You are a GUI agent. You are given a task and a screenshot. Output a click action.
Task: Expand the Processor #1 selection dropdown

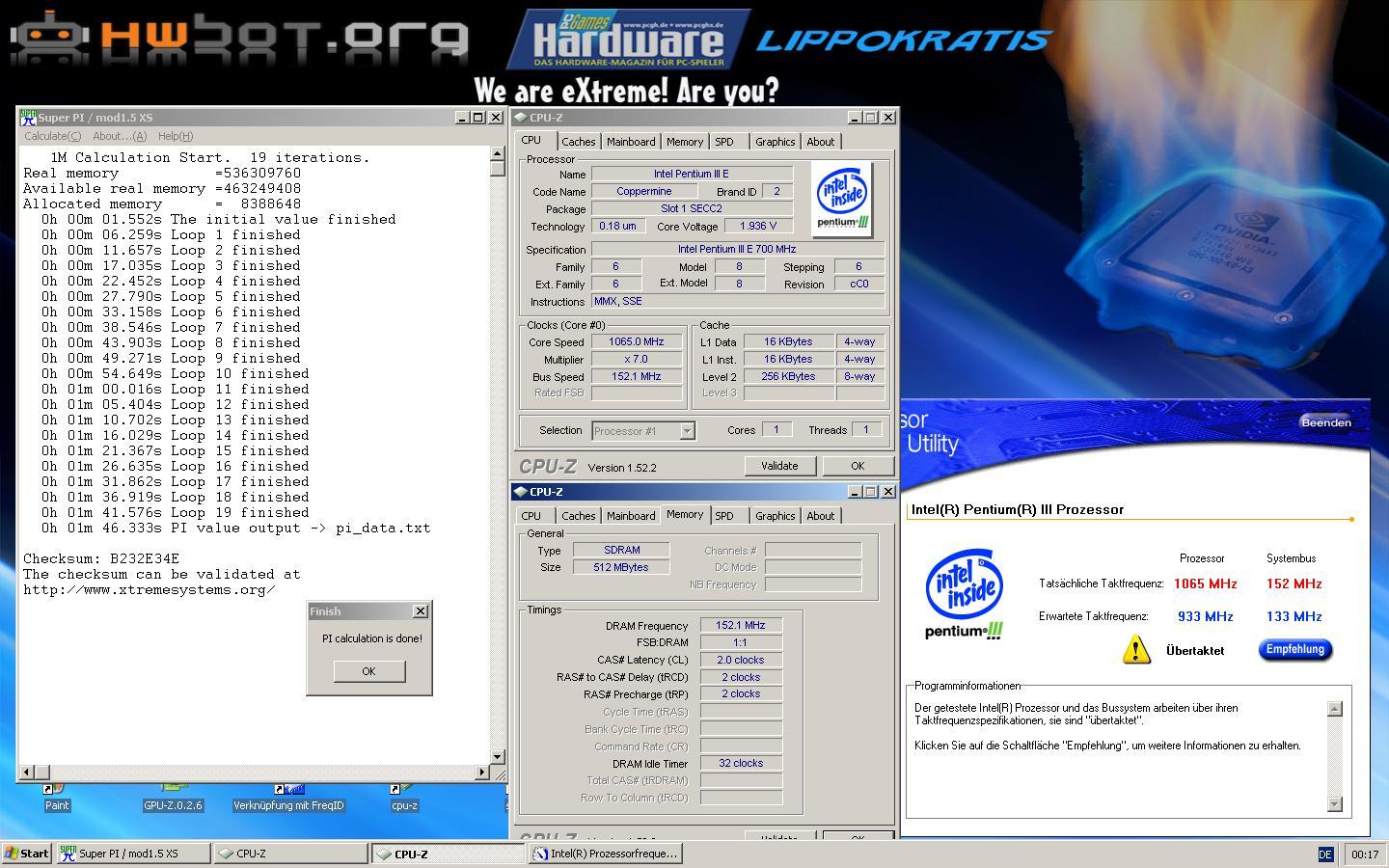[x=687, y=431]
